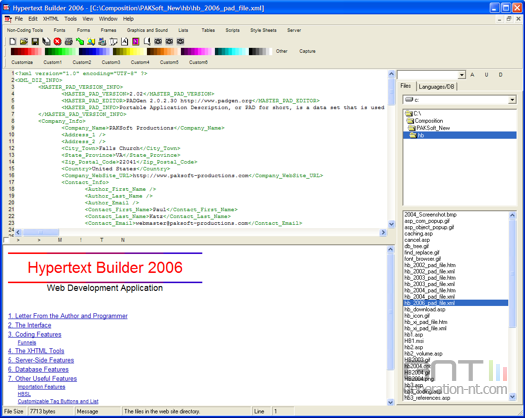525x418 pixels.
Task: Open the Tables tool group
Action: [x=208, y=30]
